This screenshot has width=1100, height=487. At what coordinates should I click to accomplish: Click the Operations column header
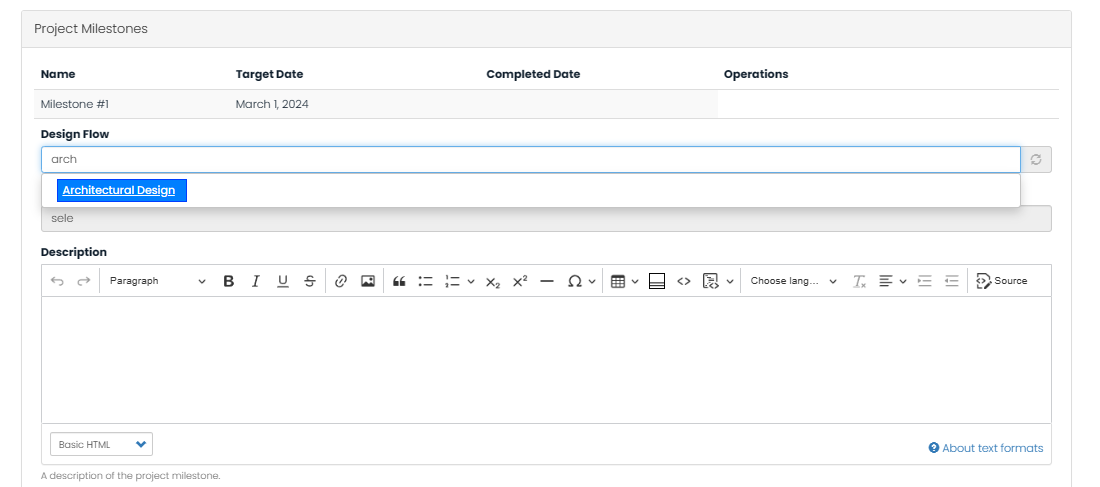756,74
